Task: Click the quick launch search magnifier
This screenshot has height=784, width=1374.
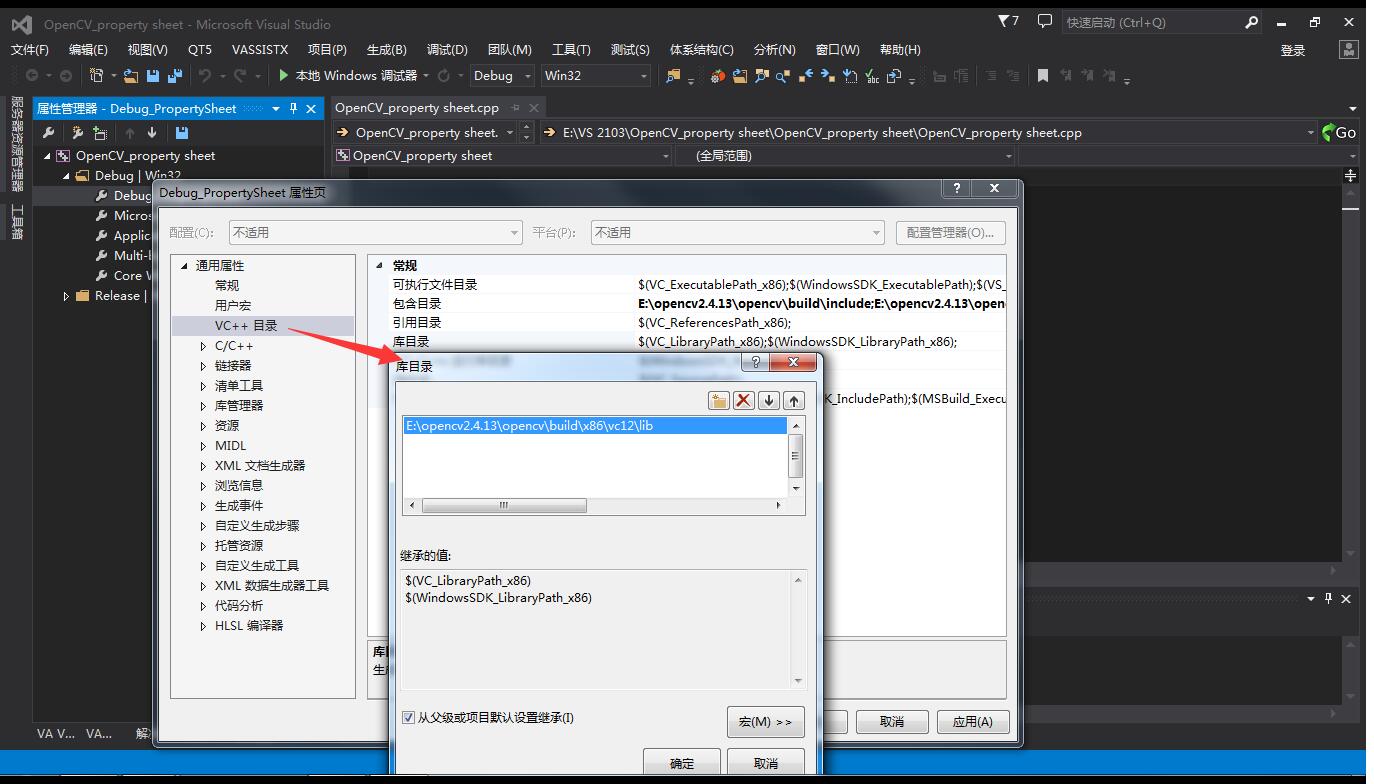Action: point(1252,22)
